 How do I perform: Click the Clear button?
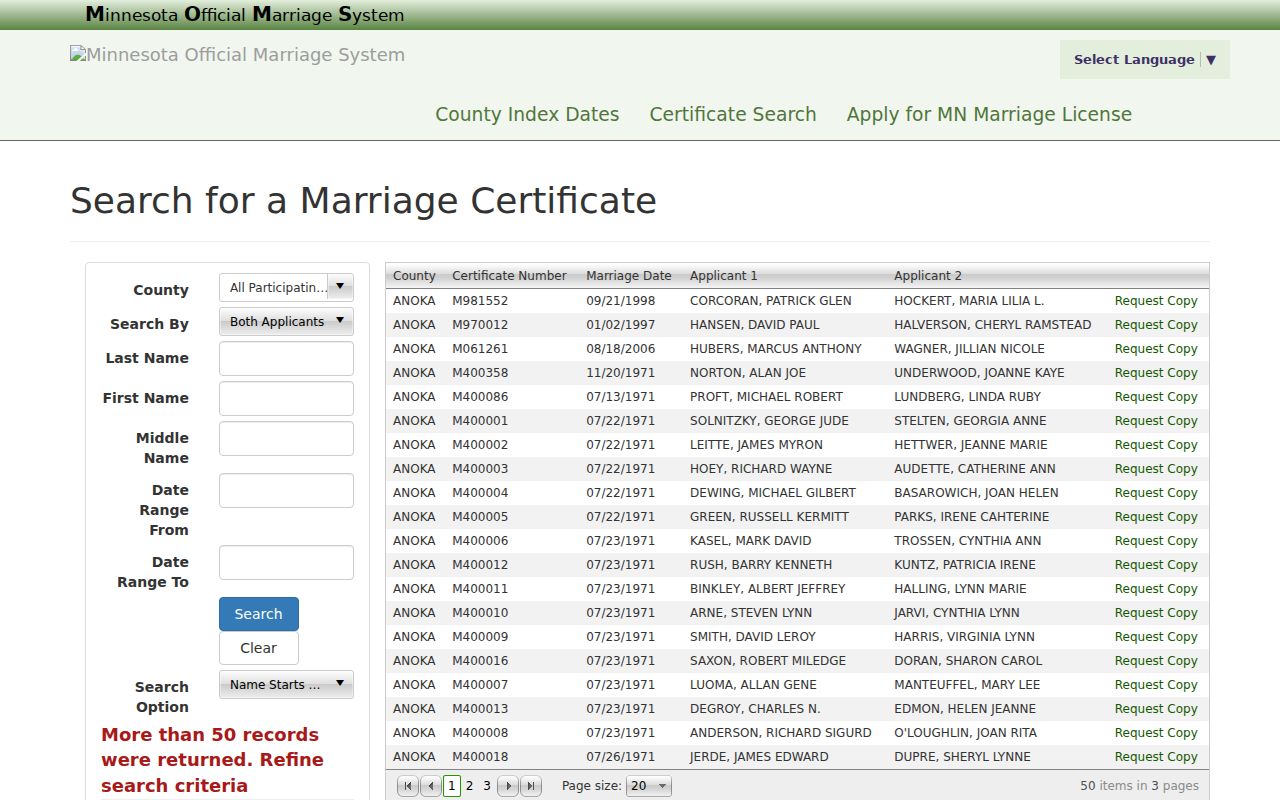click(x=259, y=648)
